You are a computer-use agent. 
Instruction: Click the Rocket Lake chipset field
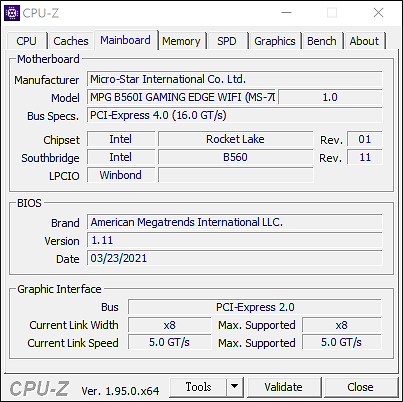(x=235, y=139)
